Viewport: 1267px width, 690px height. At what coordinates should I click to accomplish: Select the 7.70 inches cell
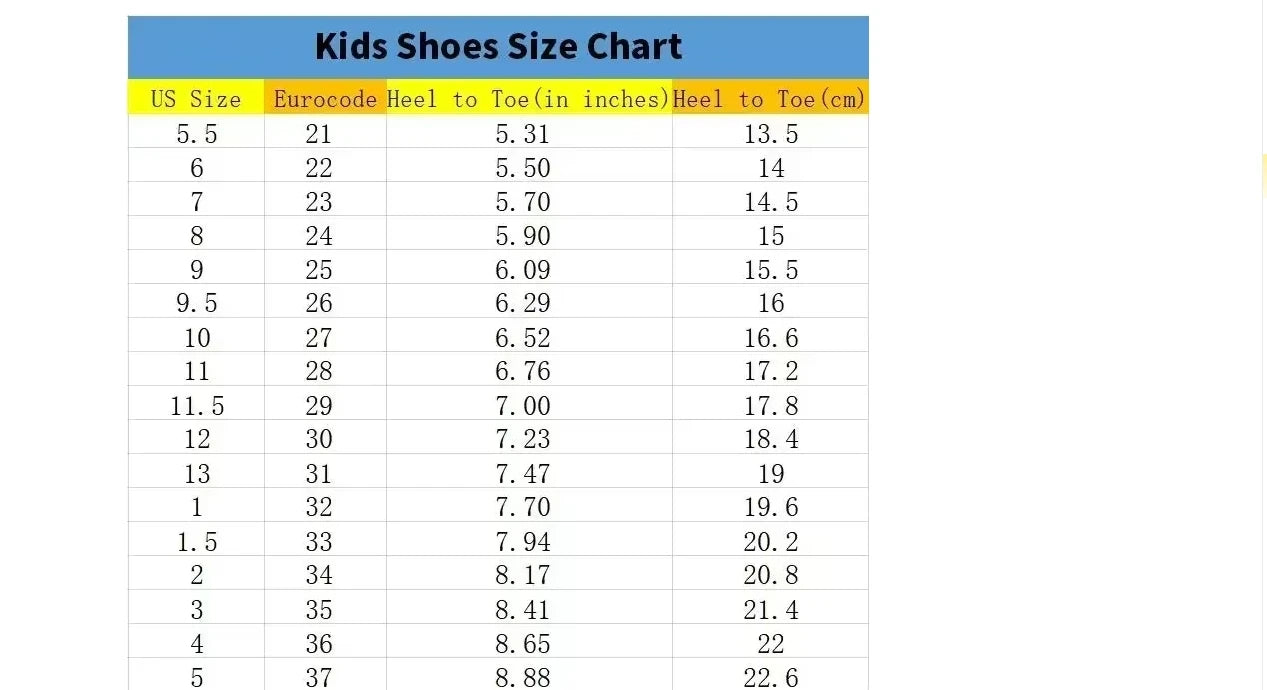[x=523, y=507]
